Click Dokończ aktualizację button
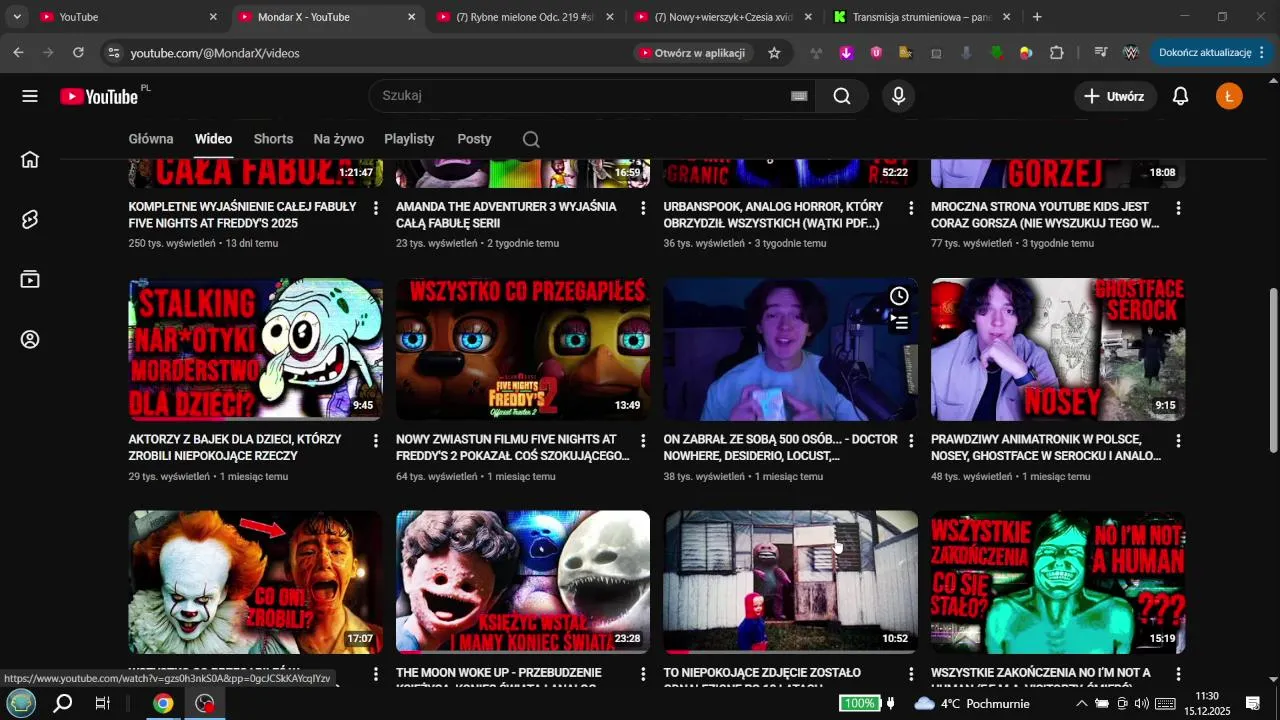1280x720 pixels. coord(1205,53)
